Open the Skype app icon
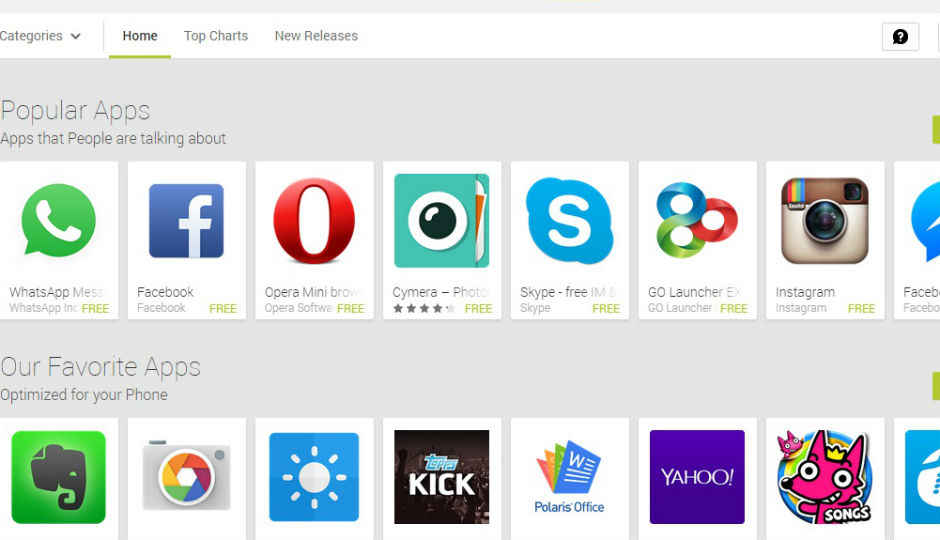The width and height of the screenshot is (940, 540). tap(570, 221)
